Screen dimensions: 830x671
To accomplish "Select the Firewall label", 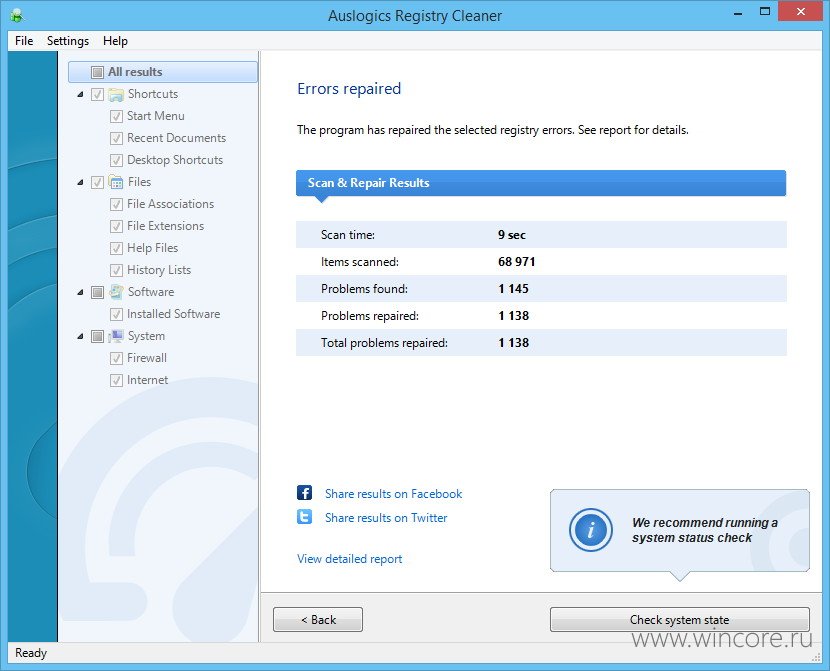I will [147, 358].
